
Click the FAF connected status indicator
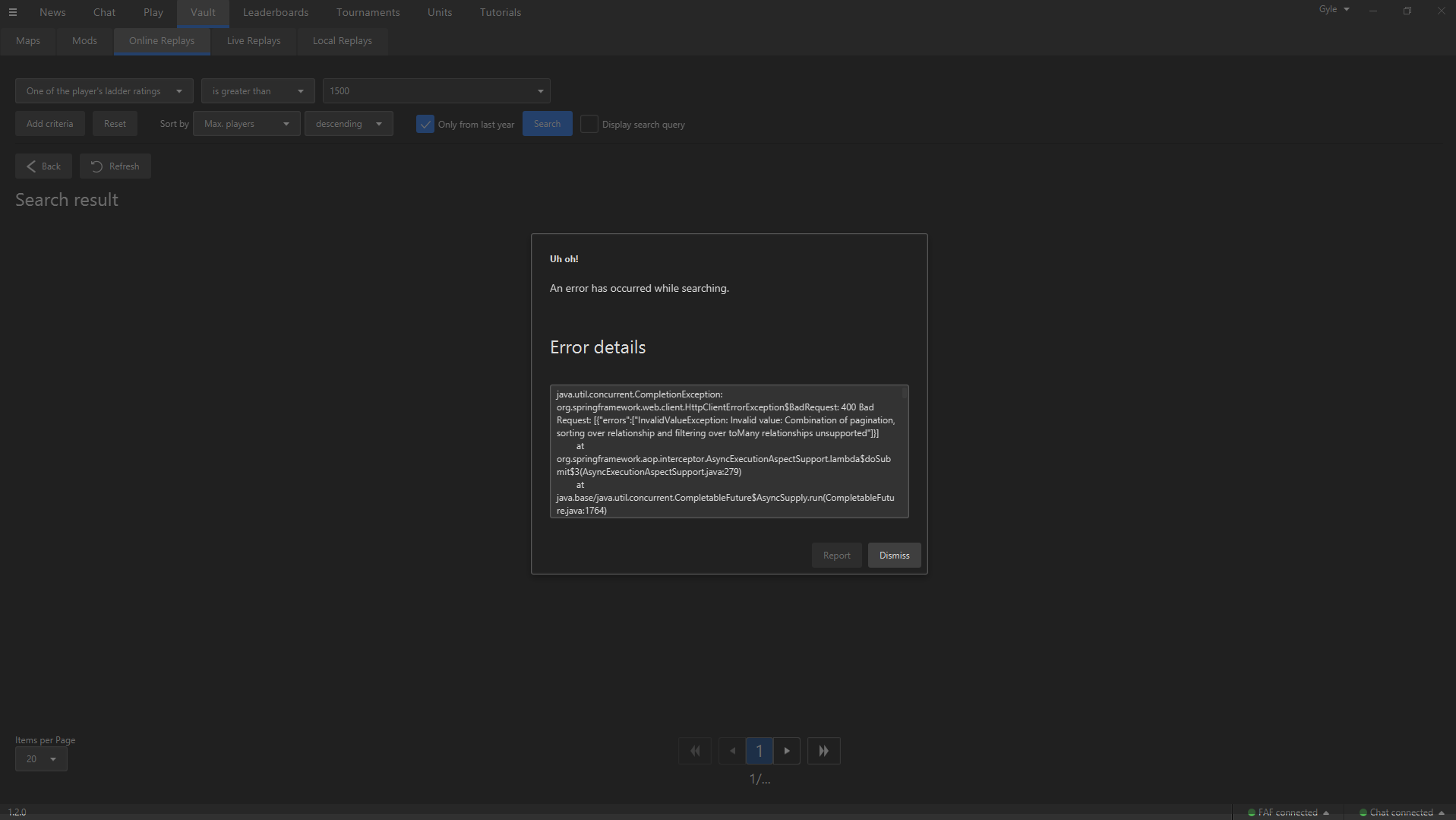1288,812
